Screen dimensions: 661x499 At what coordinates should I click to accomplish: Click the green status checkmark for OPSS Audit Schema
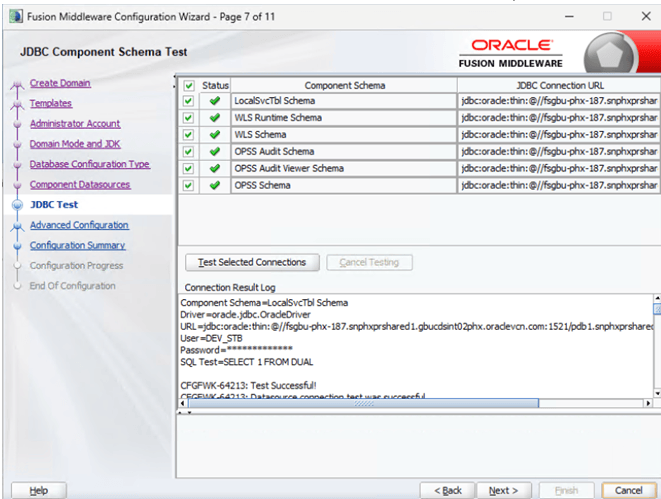[215, 151]
